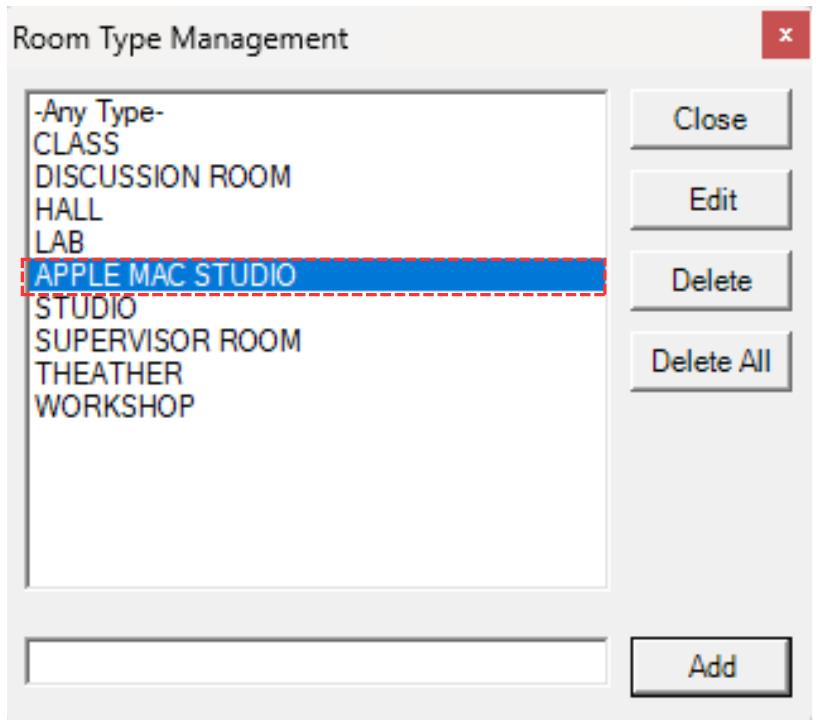
Task: Click Edit to modify the room type
Action: pyautogui.click(x=711, y=200)
